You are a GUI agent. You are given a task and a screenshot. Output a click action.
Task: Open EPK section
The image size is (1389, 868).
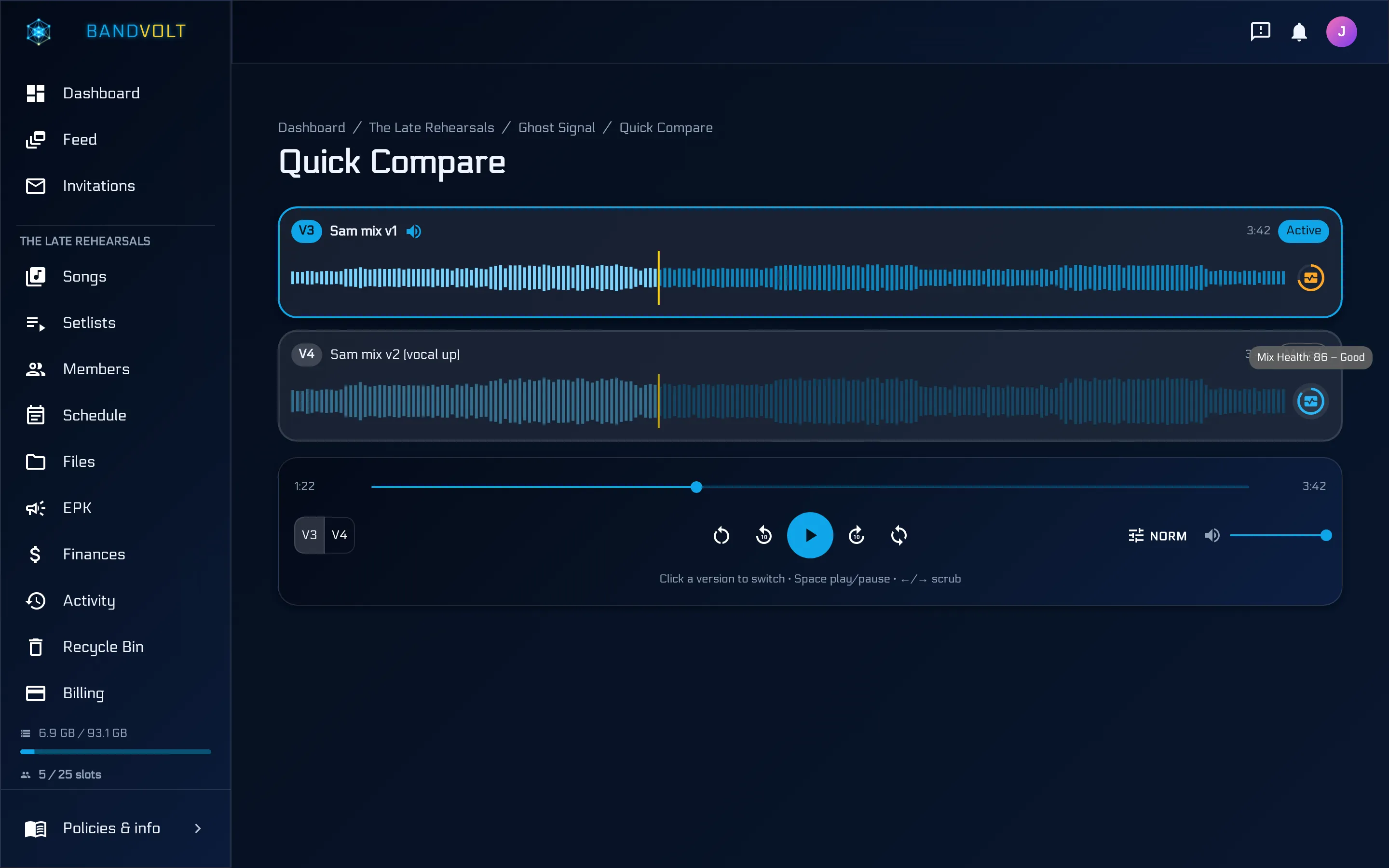click(x=115, y=508)
